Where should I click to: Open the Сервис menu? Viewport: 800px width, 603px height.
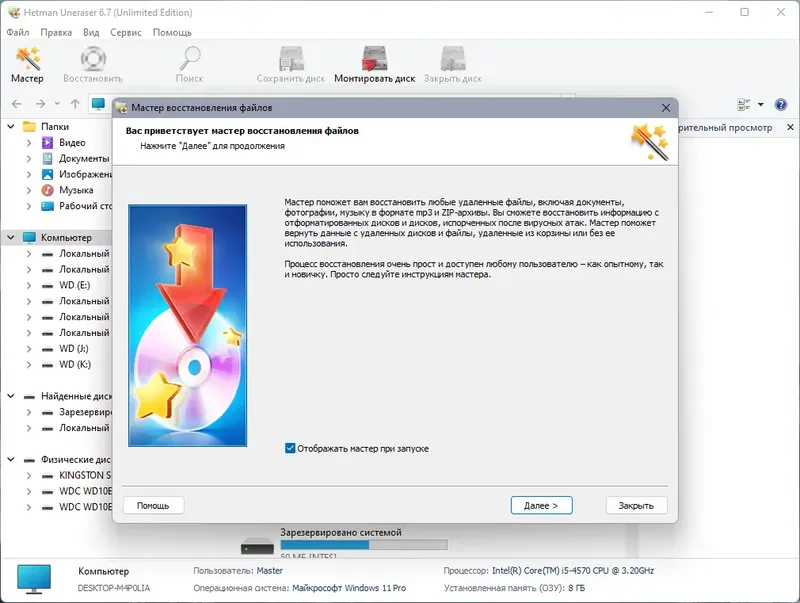(x=126, y=32)
